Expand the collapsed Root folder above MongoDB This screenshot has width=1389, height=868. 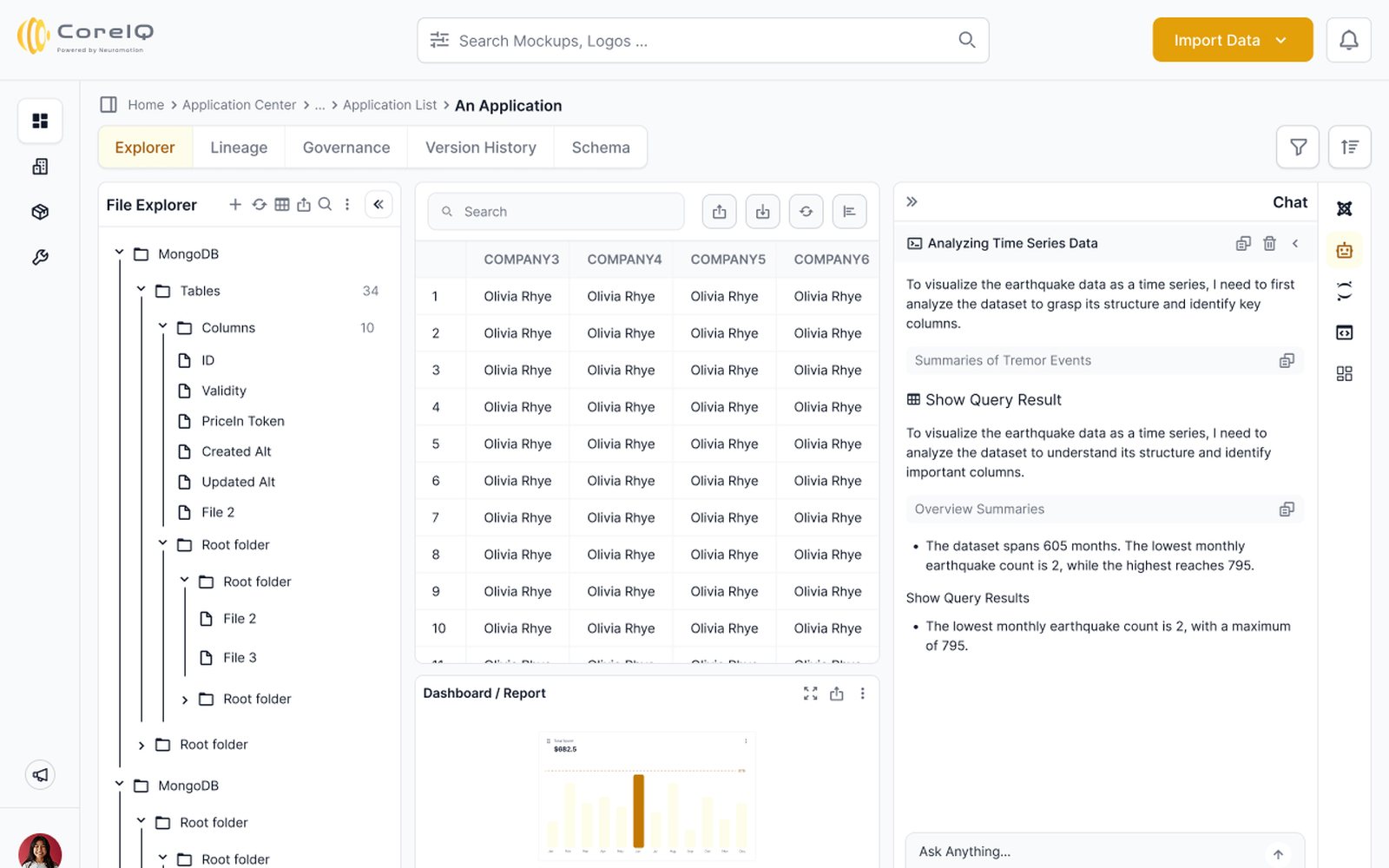pyautogui.click(x=142, y=746)
